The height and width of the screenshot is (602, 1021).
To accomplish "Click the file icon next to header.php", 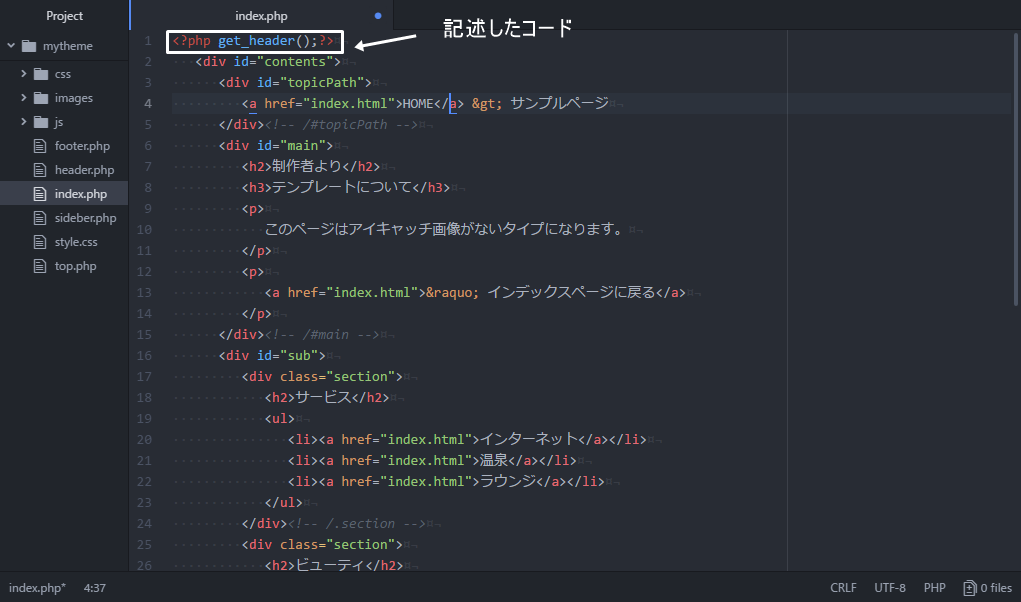I will [x=38, y=169].
